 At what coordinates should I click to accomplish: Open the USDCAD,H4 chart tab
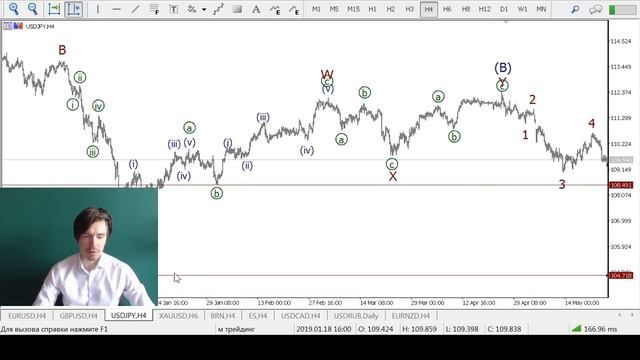tap(300, 316)
